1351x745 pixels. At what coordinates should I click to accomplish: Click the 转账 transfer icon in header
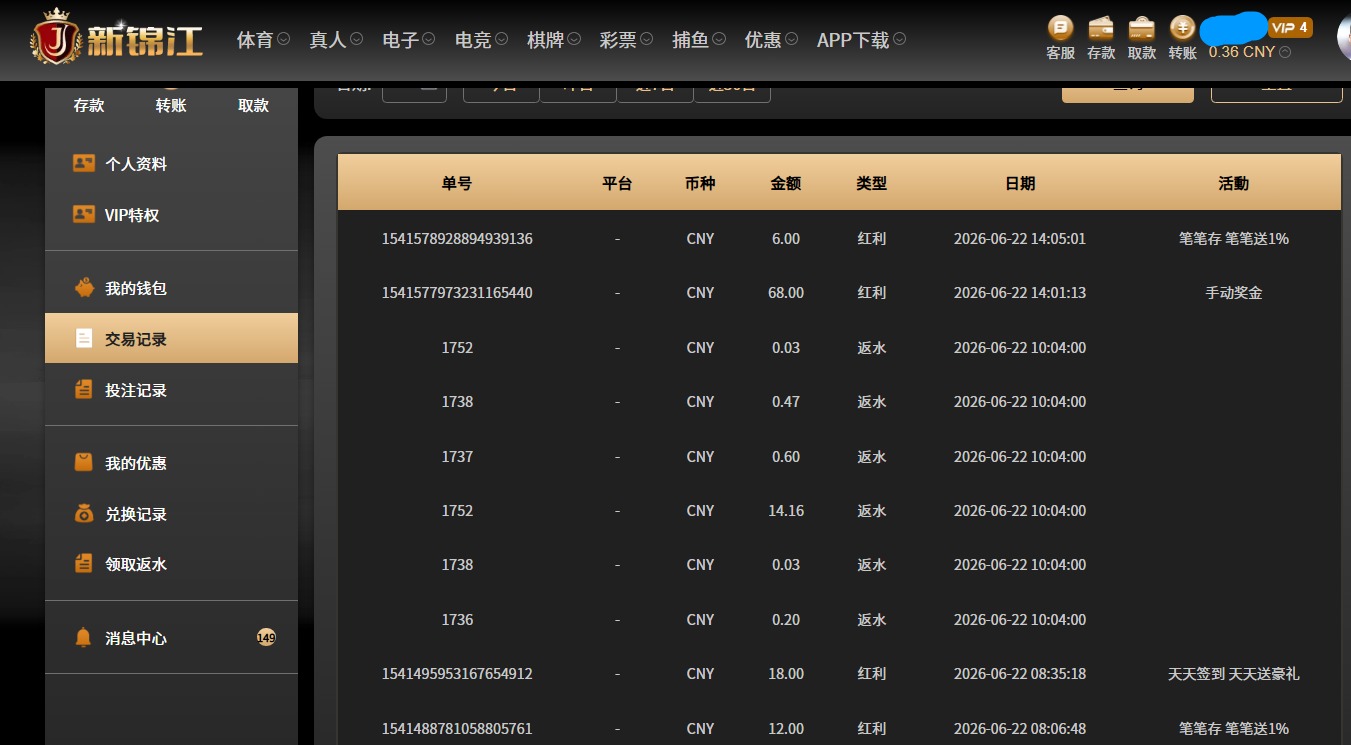point(1182,27)
